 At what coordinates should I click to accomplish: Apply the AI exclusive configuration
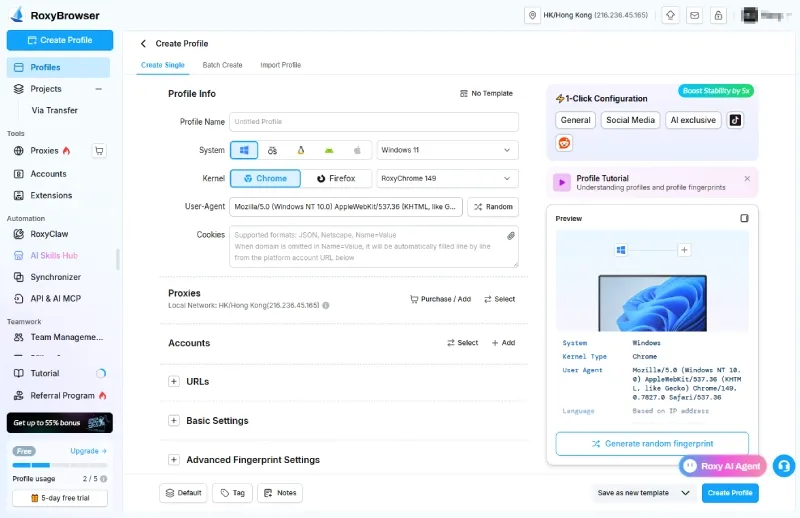(x=693, y=120)
